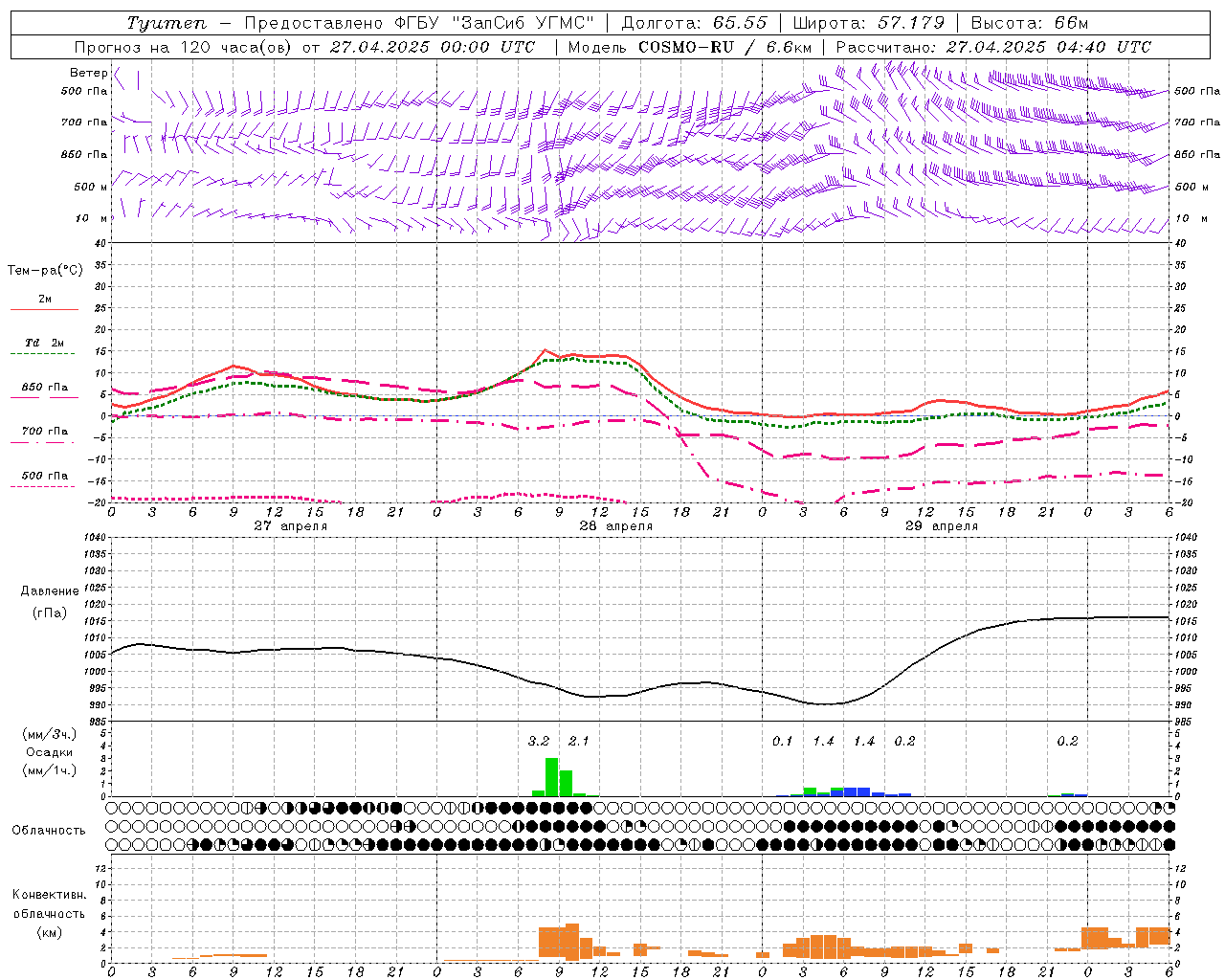The height and width of the screenshot is (980, 1225).
Task: Click the "Конвективн." label
Action: (x=50, y=895)
